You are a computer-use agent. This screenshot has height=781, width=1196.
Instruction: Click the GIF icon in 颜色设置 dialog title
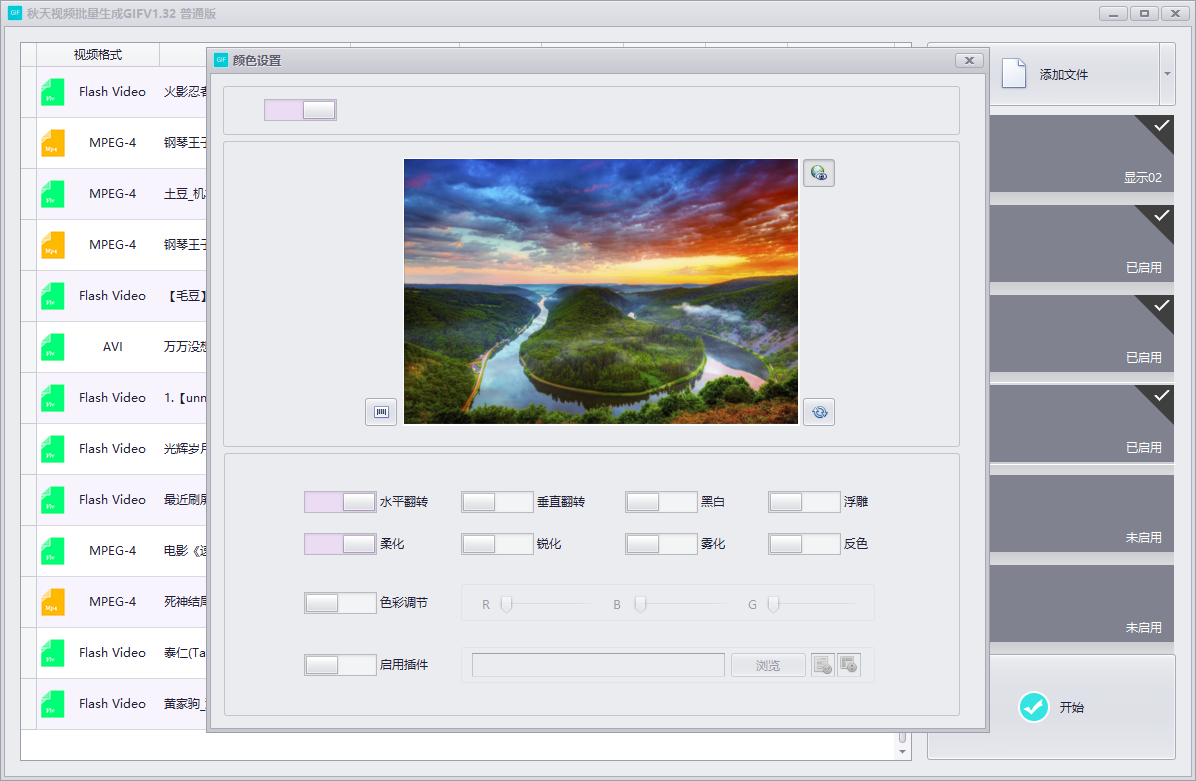click(221, 59)
